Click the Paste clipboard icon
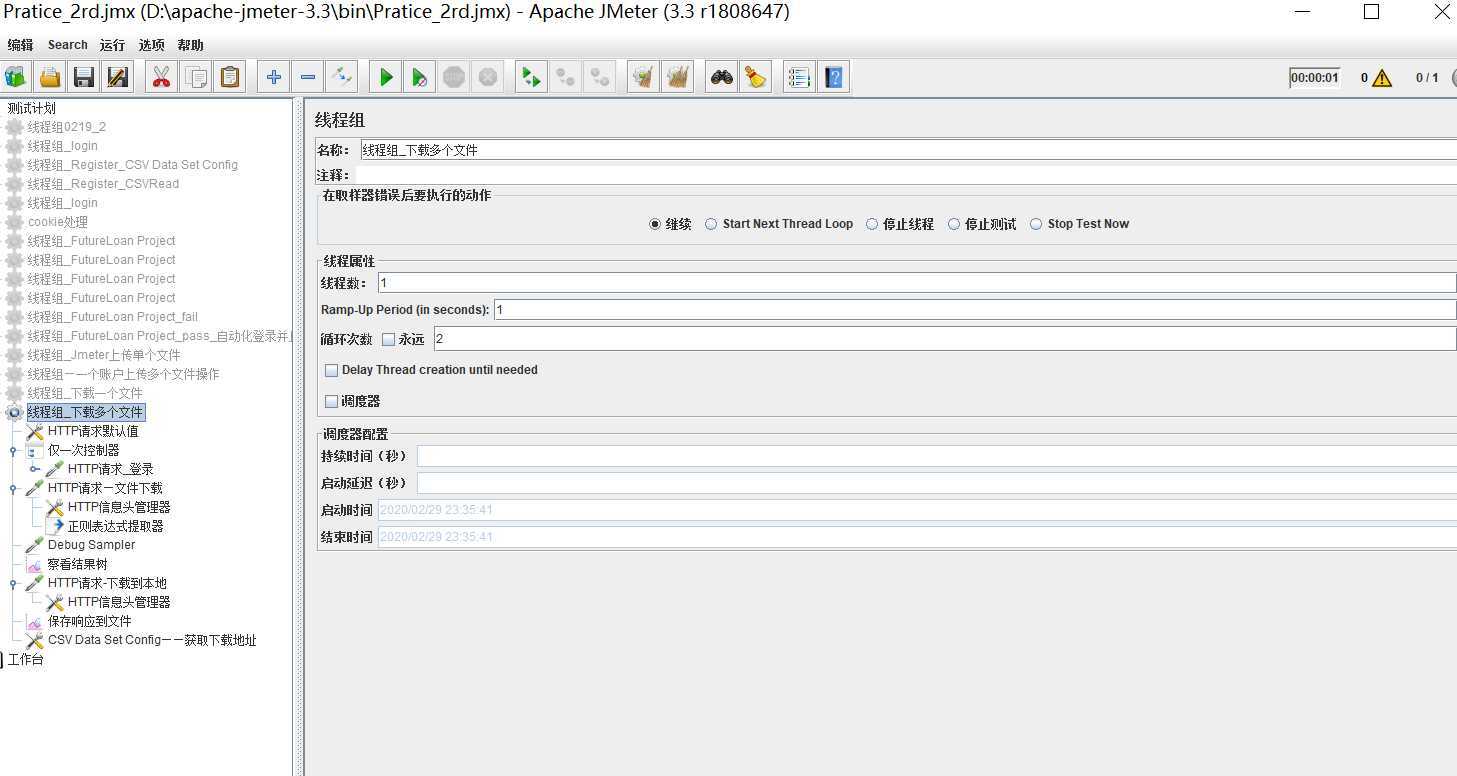This screenshot has height=776, width=1457. (230, 77)
